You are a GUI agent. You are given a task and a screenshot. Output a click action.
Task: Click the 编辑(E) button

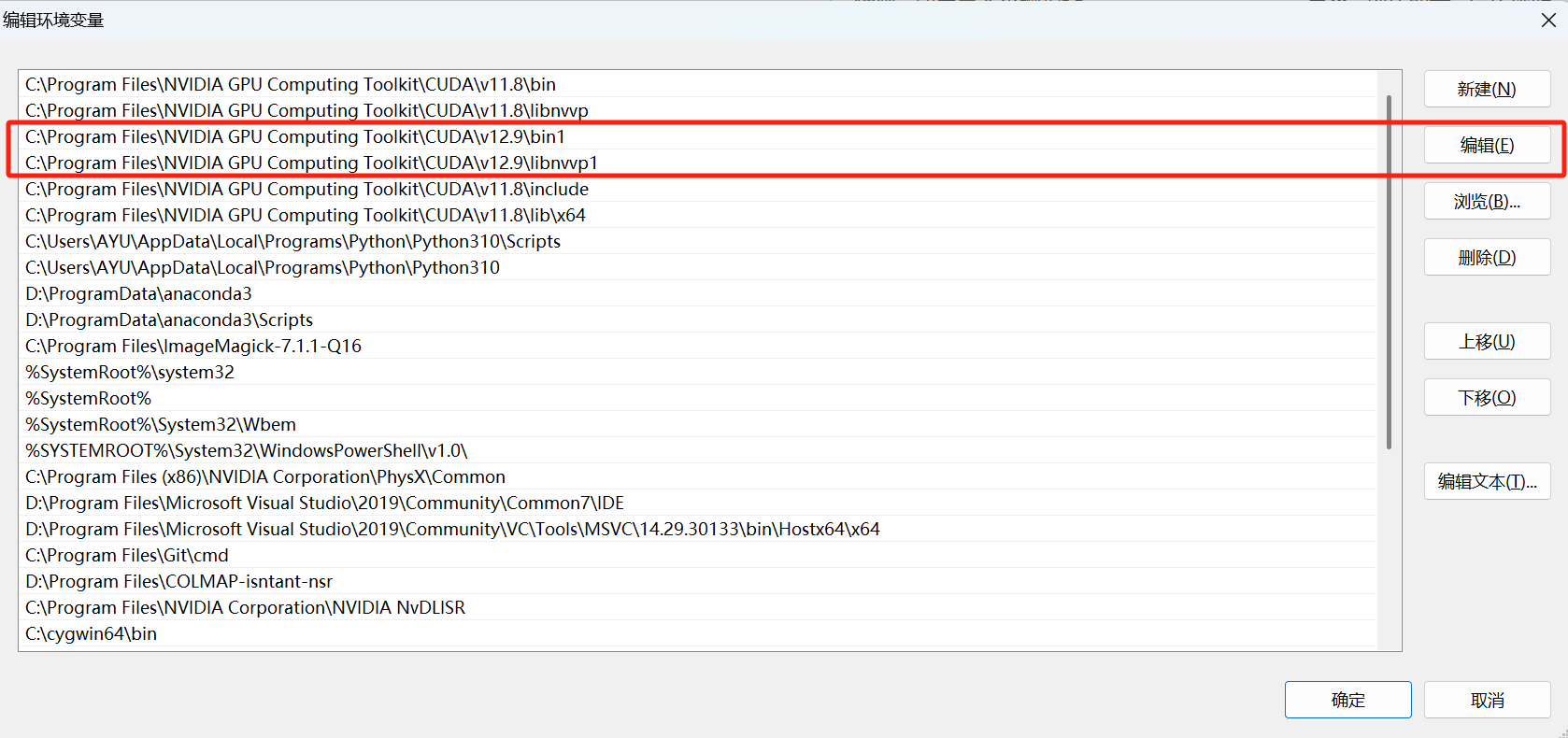click(x=1487, y=145)
